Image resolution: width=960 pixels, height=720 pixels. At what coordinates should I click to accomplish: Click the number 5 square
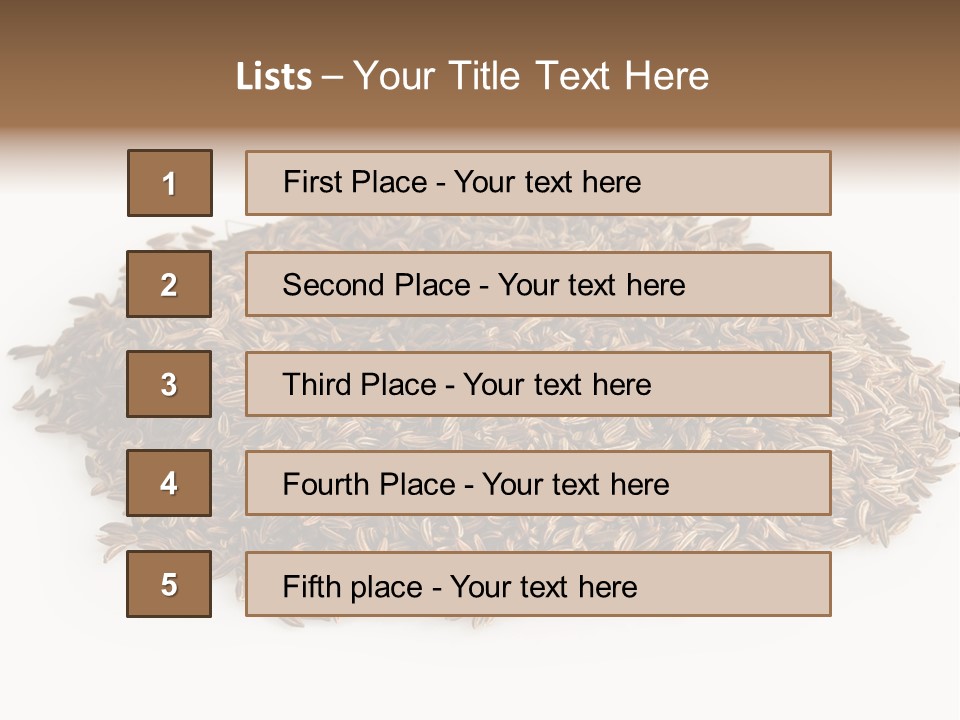169,584
